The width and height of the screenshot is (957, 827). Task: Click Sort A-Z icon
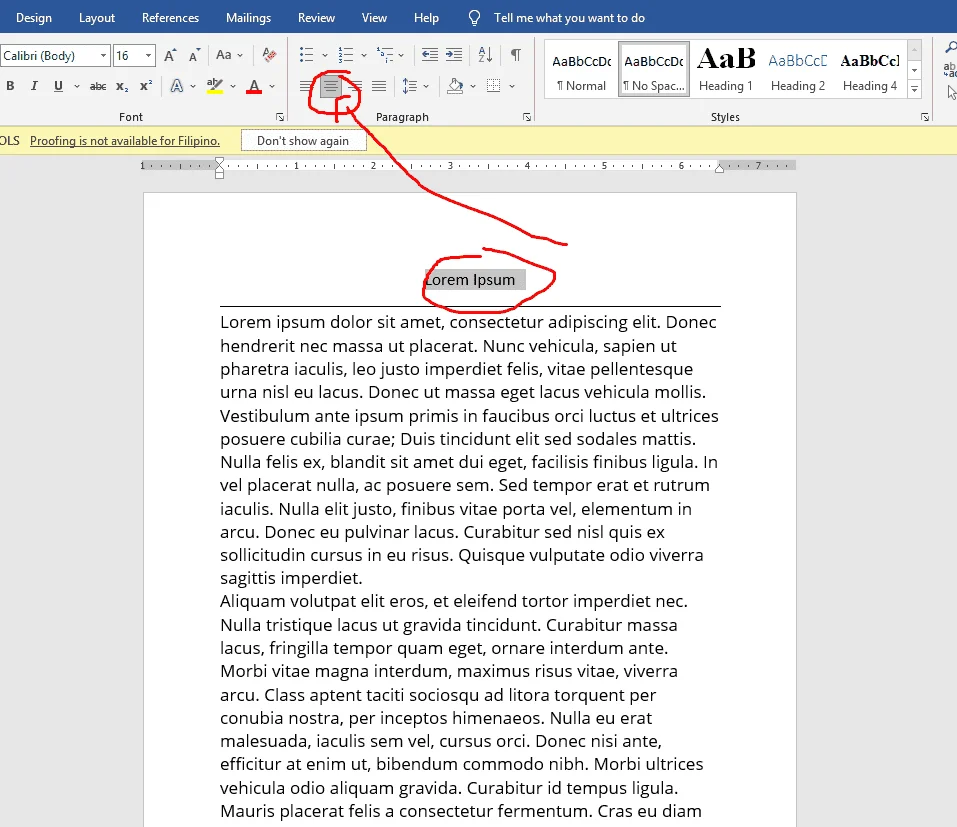485,55
